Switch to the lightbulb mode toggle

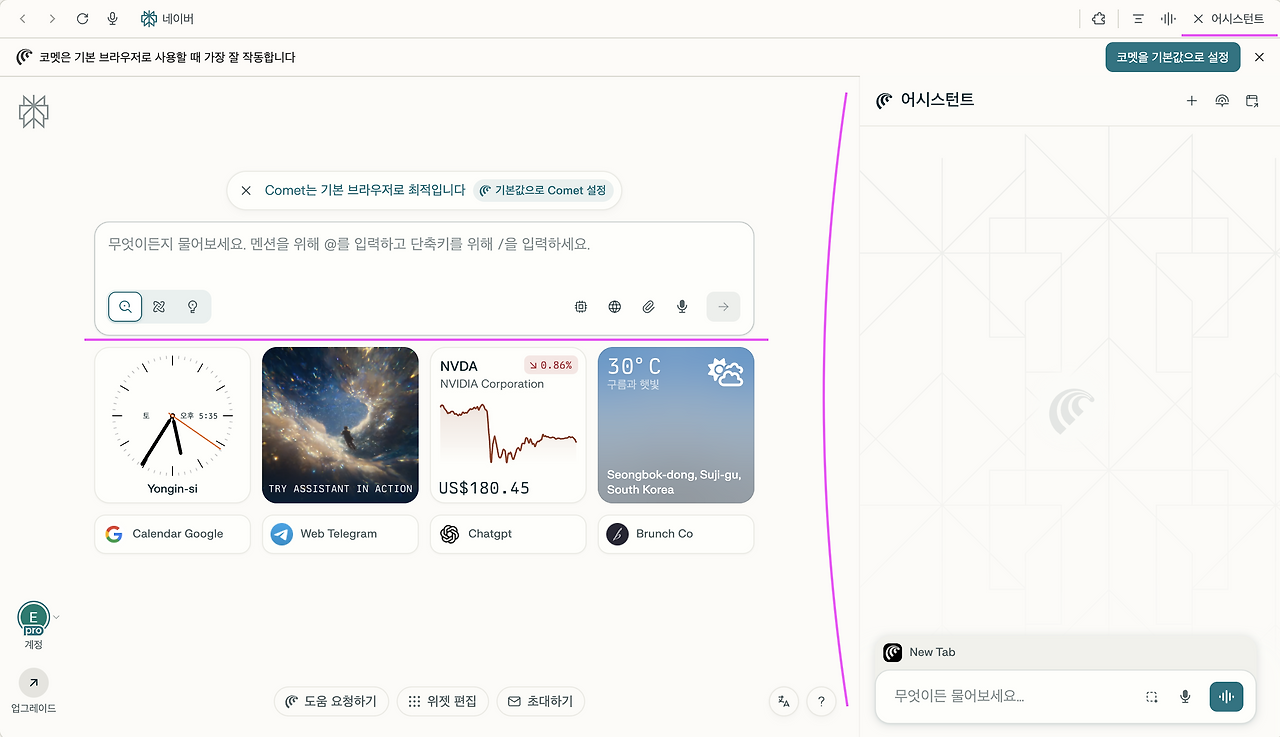[193, 307]
